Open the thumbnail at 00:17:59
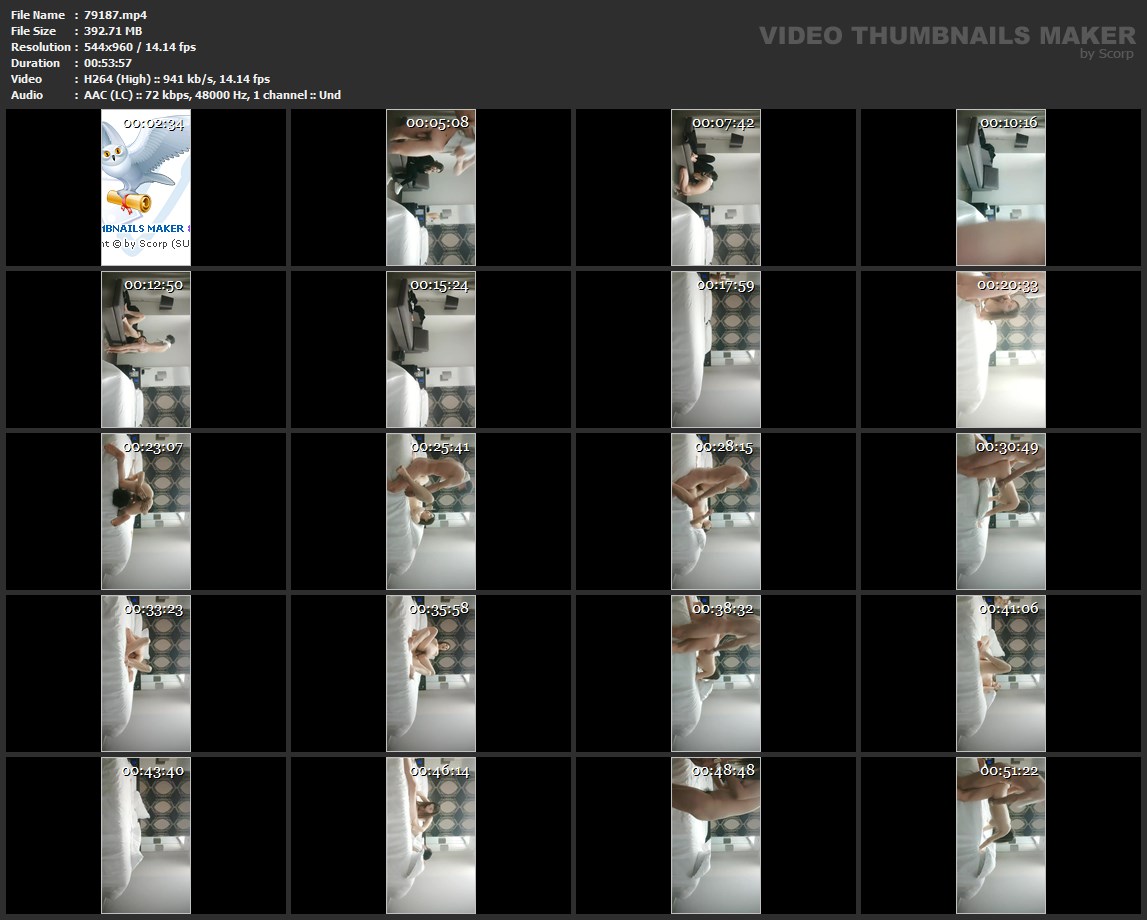 click(x=716, y=349)
